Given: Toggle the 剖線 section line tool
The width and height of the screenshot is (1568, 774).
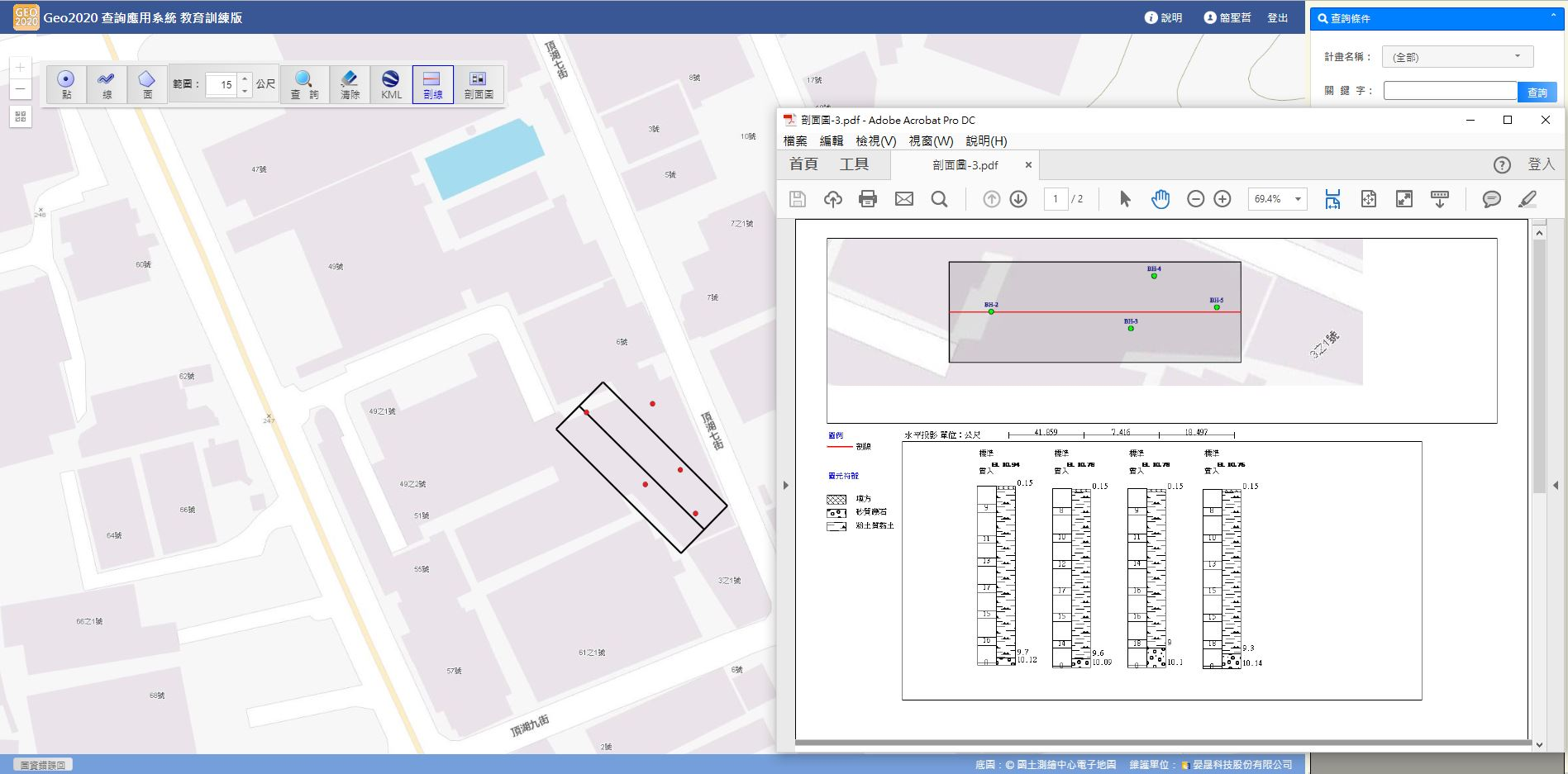Looking at the screenshot, I should (x=432, y=84).
